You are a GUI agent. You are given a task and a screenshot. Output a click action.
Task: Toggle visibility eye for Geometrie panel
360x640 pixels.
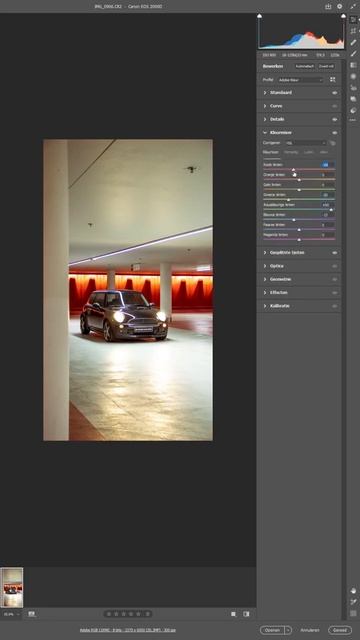pyautogui.click(x=335, y=279)
